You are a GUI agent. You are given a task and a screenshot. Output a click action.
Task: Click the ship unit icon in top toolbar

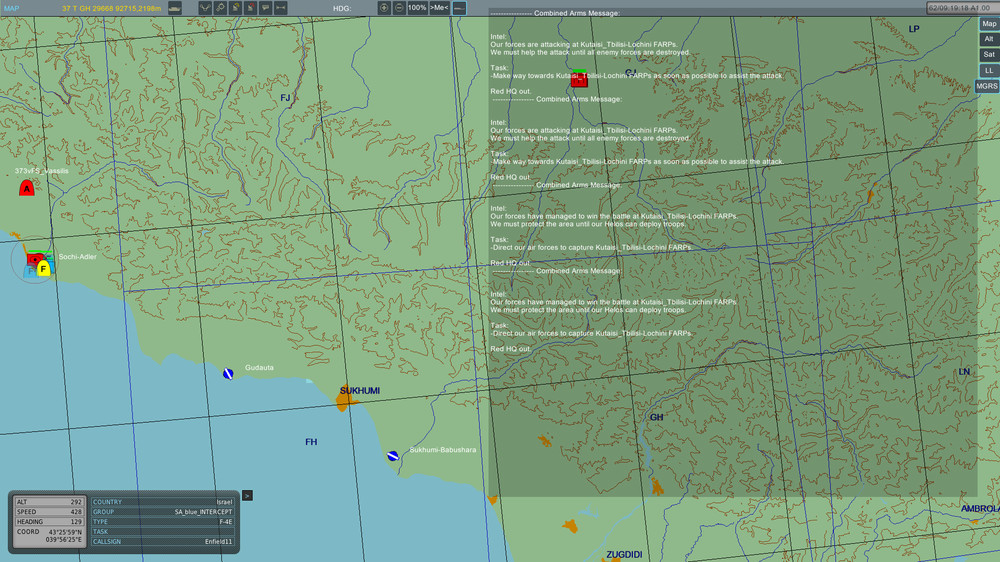[x=175, y=8]
